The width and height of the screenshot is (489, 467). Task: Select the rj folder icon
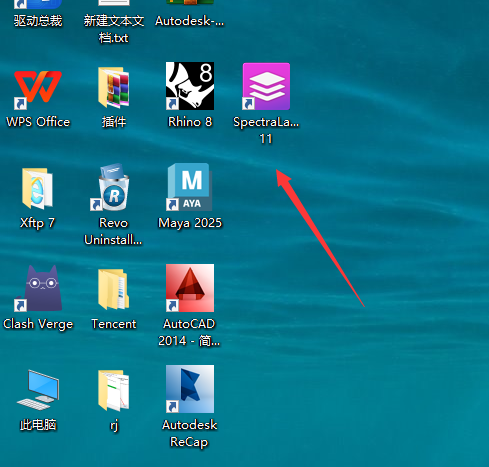point(114,390)
